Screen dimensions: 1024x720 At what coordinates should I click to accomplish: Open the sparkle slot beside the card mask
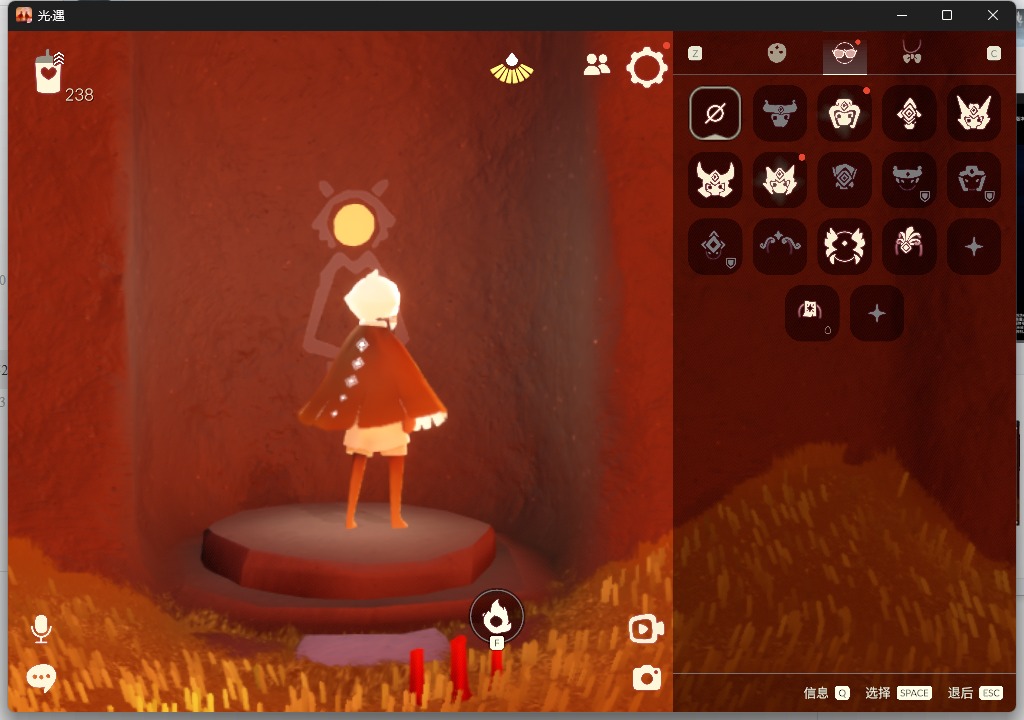click(876, 313)
